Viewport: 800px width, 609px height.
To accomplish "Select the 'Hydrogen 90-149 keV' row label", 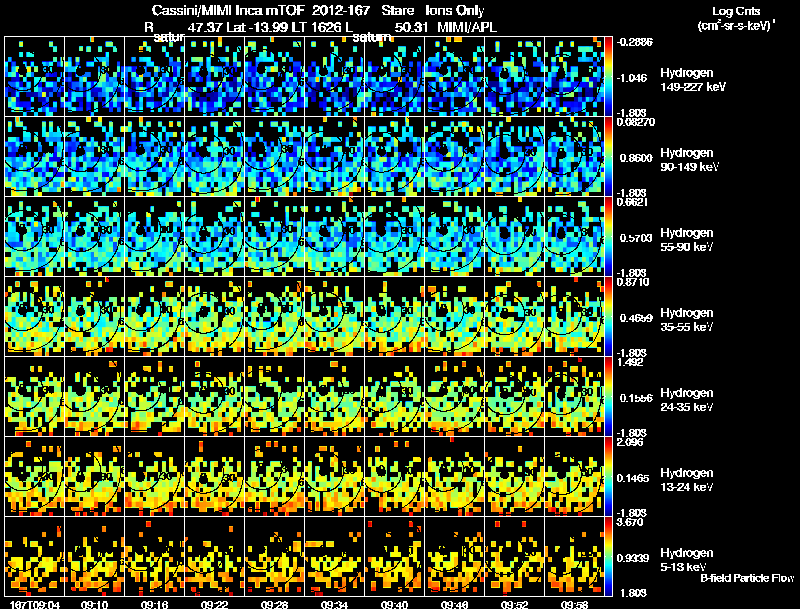I will (x=690, y=160).
